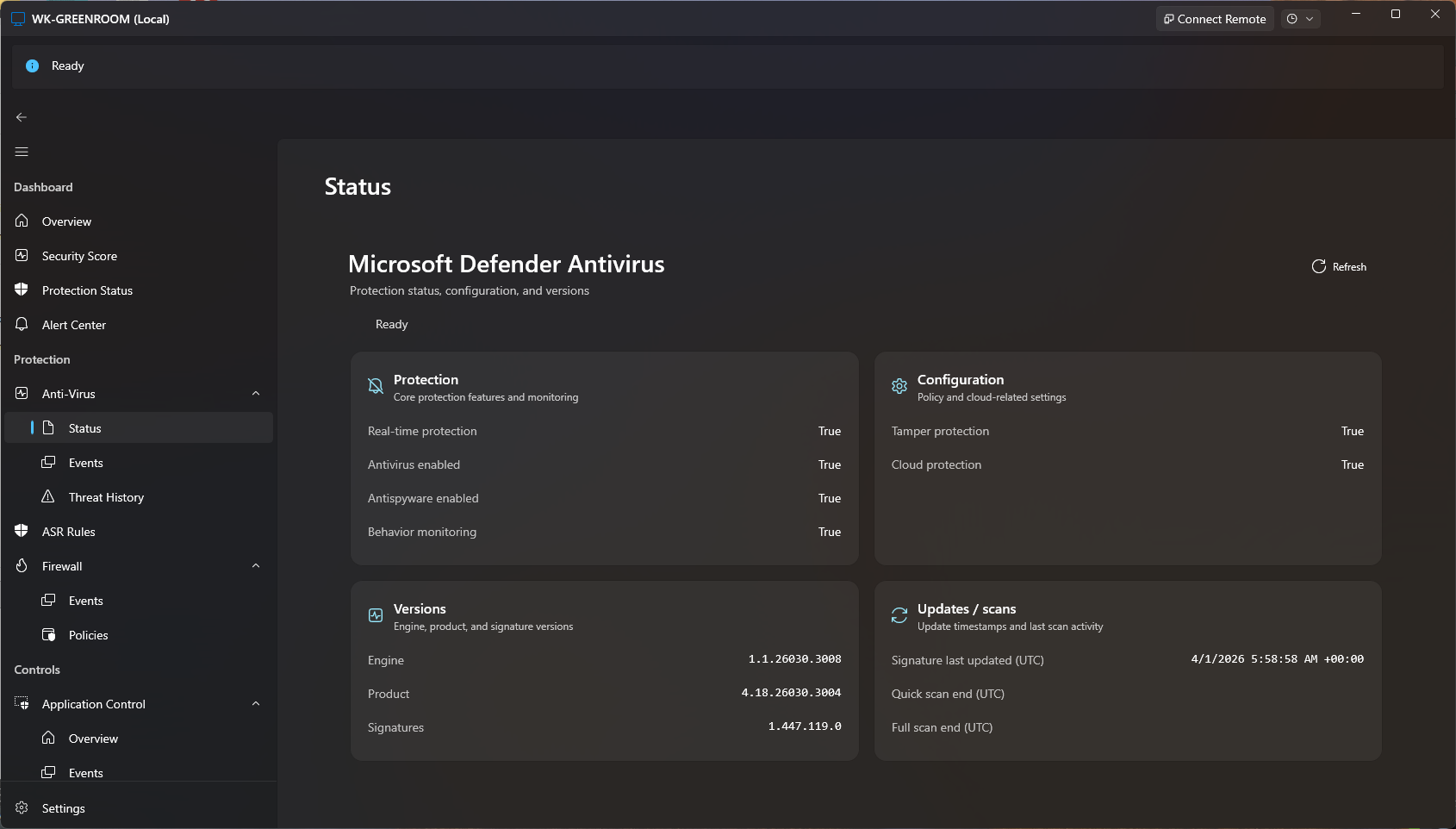
Task: Click the Protection Status shield icon
Action: 22,290
